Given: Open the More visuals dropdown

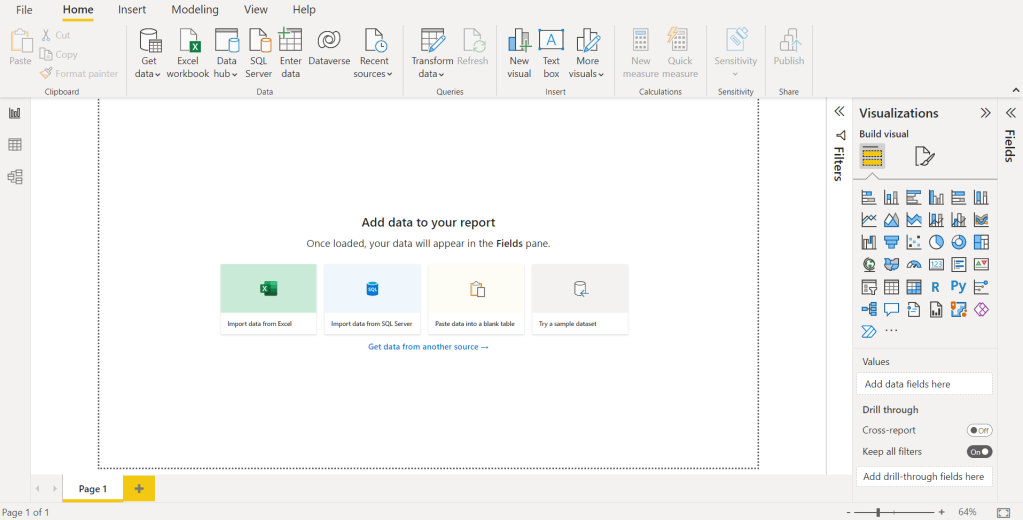Looking at the screenshot, I should point(587,54).
